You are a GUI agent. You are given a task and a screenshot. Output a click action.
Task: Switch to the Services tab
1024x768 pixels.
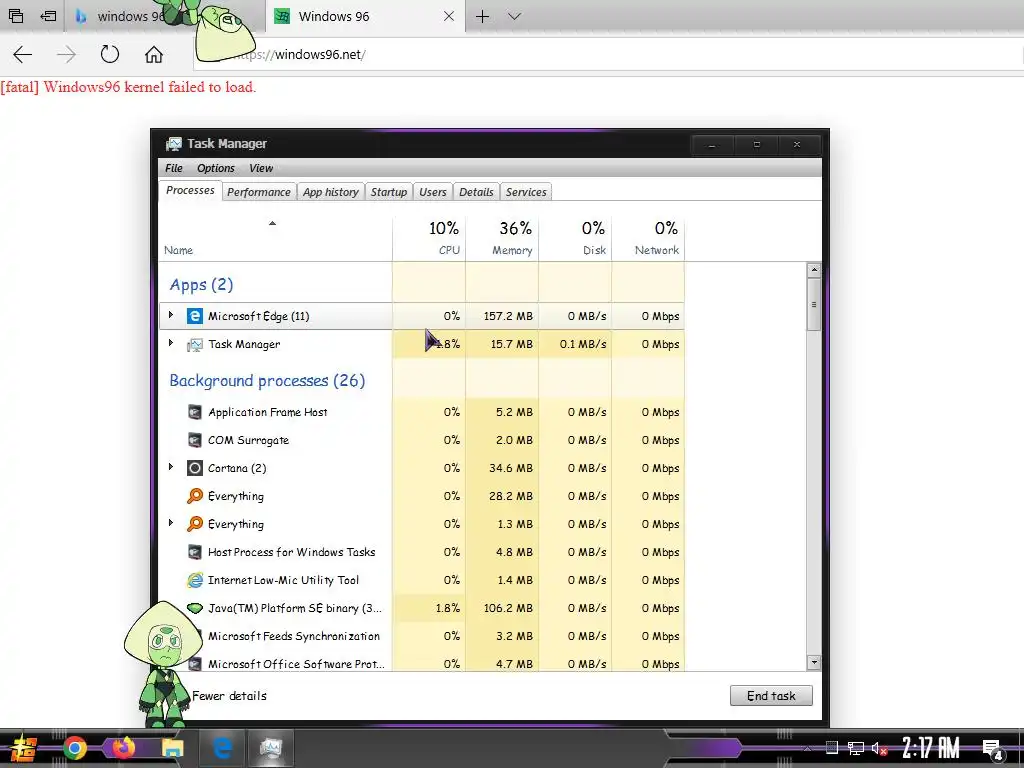[526, 192]
